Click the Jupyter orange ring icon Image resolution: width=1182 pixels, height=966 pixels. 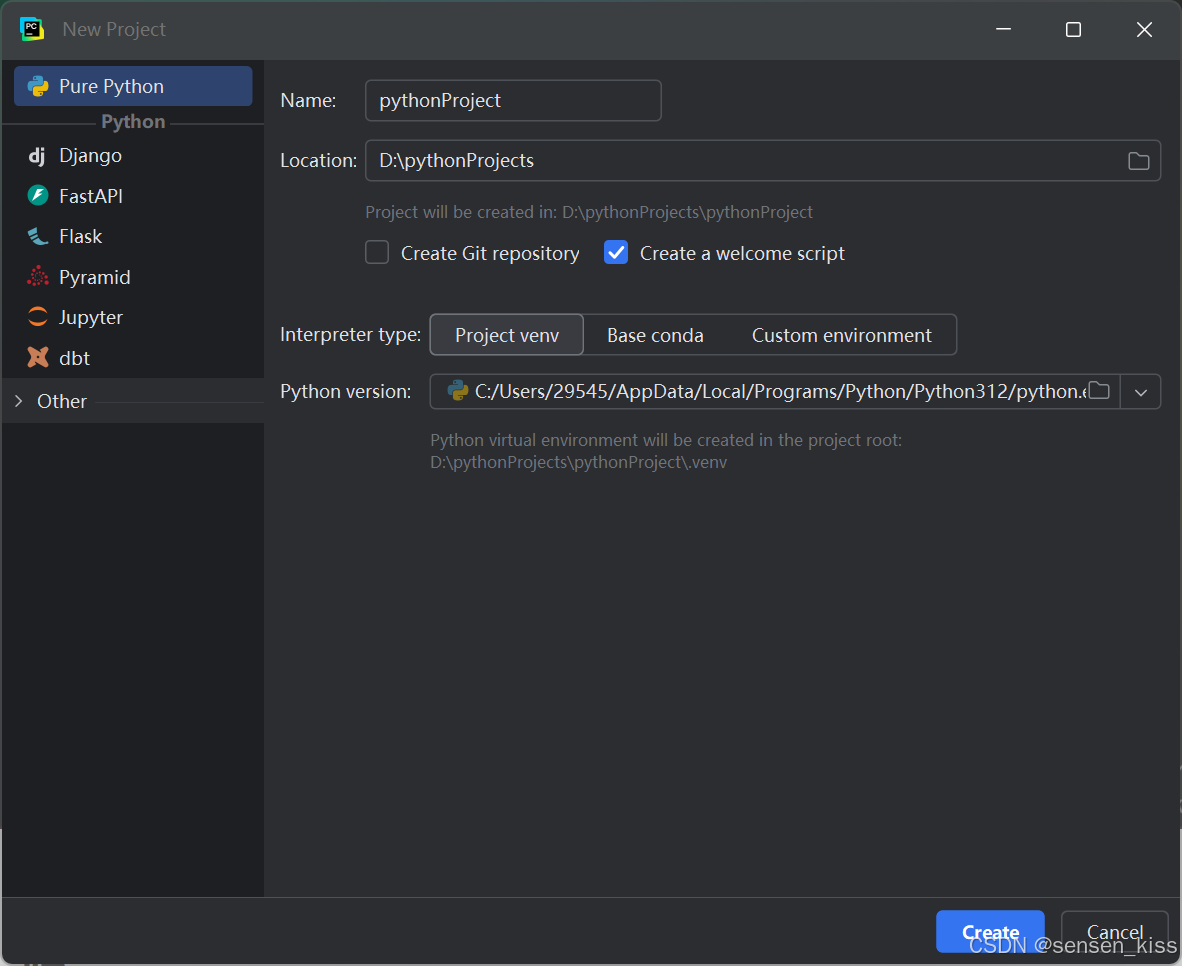[38, 317]
